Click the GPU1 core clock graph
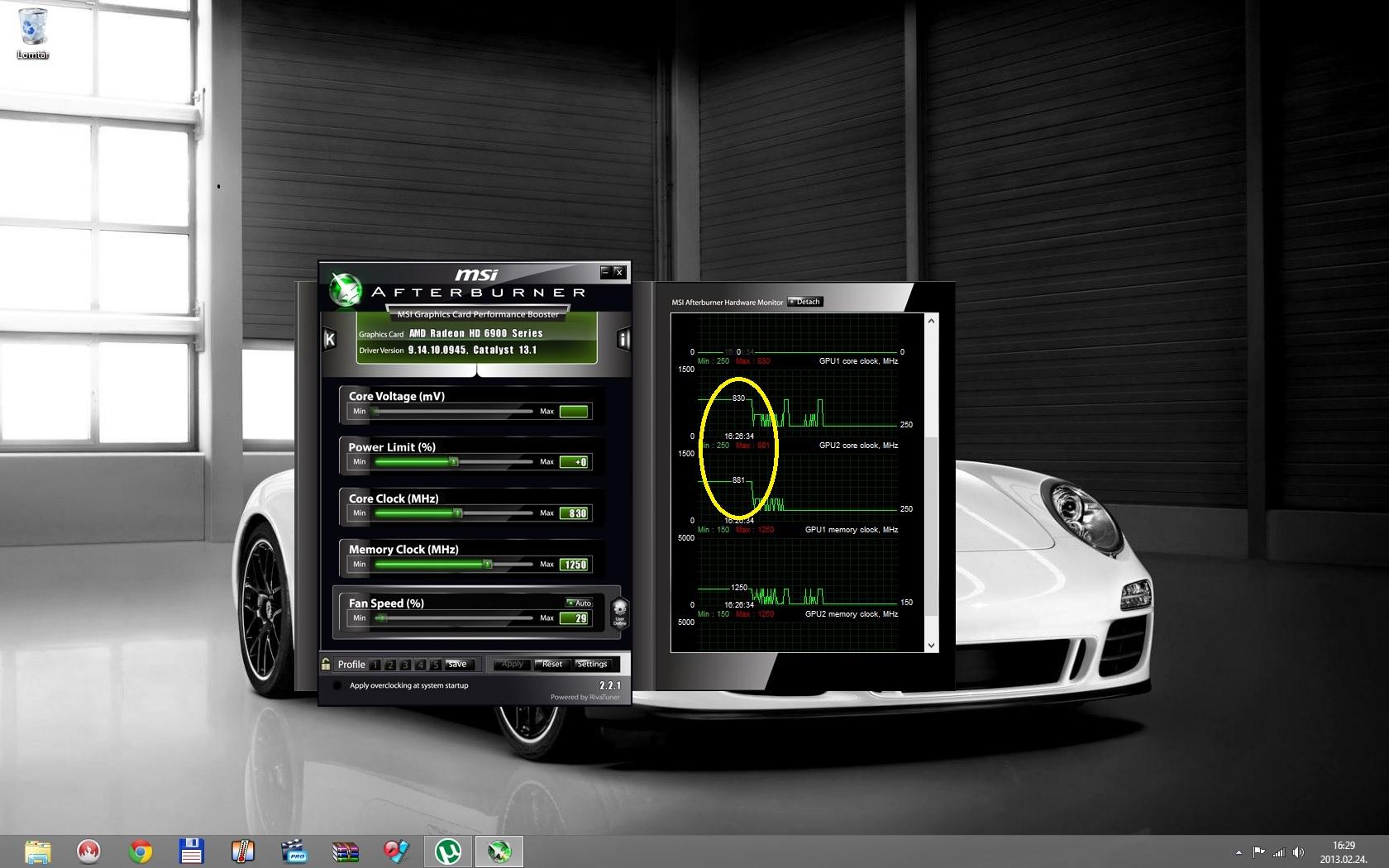This screenshot has height=868, width=1389. pos(798,402)
